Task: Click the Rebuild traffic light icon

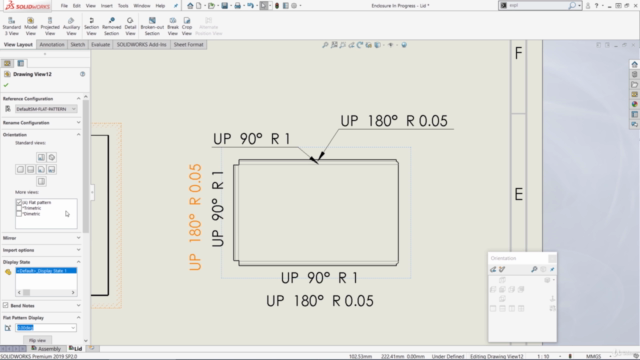Action: (x=277, y=6)
